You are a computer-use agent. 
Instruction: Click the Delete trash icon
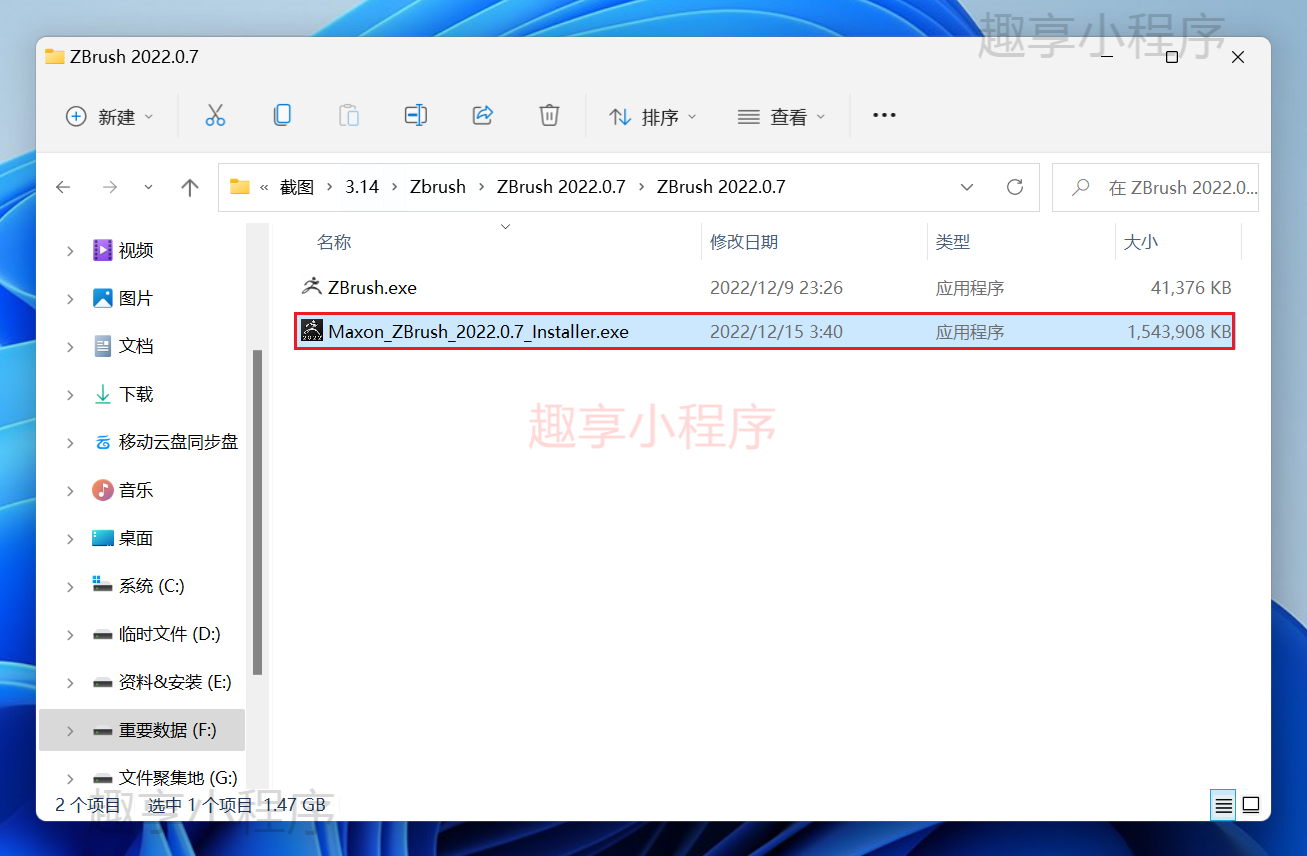tap(549, 116)
